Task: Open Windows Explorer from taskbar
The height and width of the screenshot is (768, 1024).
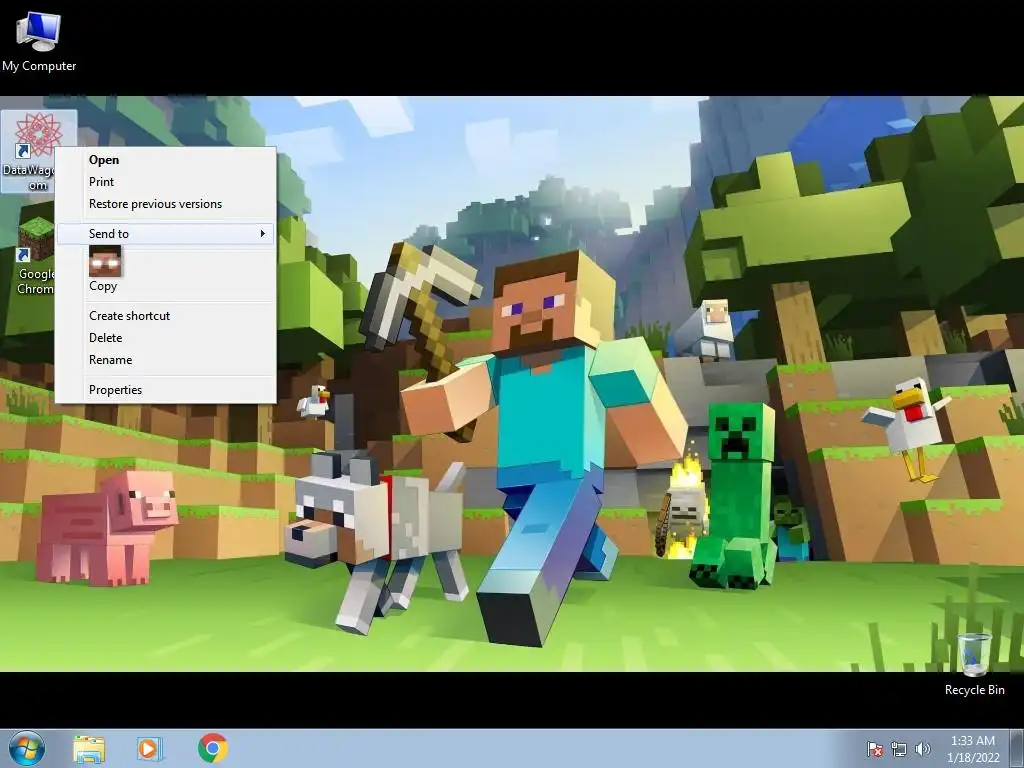Action: 89,749
